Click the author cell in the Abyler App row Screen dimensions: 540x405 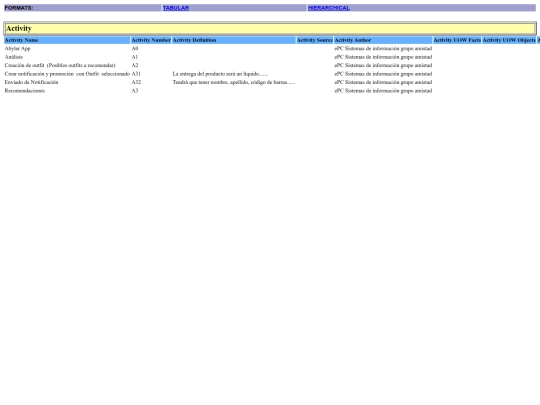point(383,49)
